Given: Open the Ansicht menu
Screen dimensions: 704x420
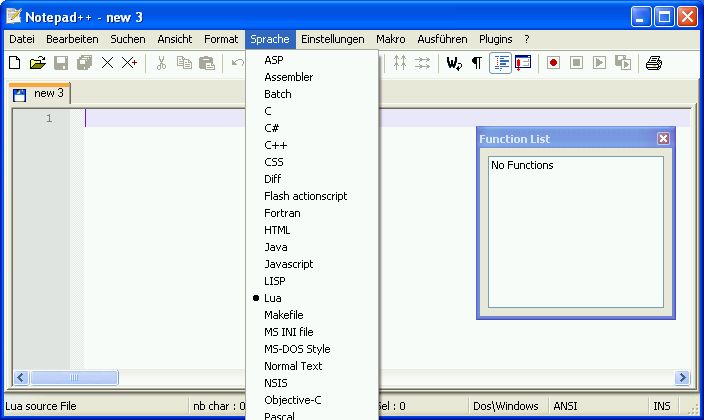Looking at the screenshot, I should pos(175,39).
